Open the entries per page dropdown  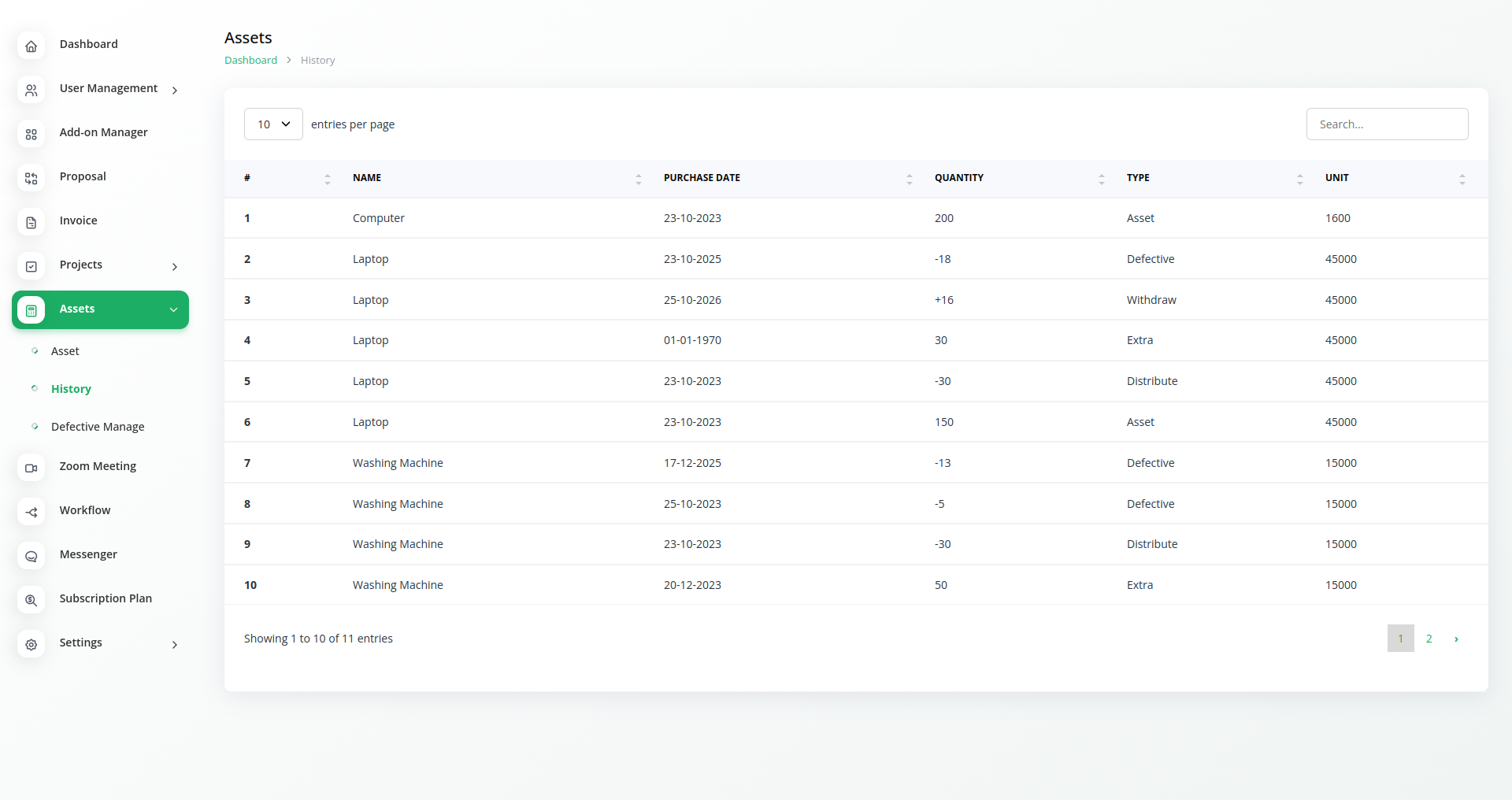coord(273,124)
